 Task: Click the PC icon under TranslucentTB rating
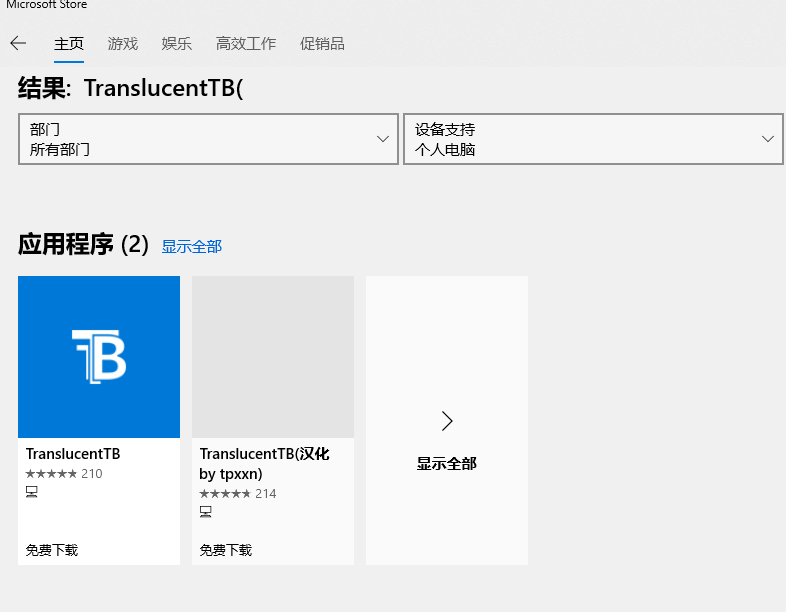tap(32, 492)
